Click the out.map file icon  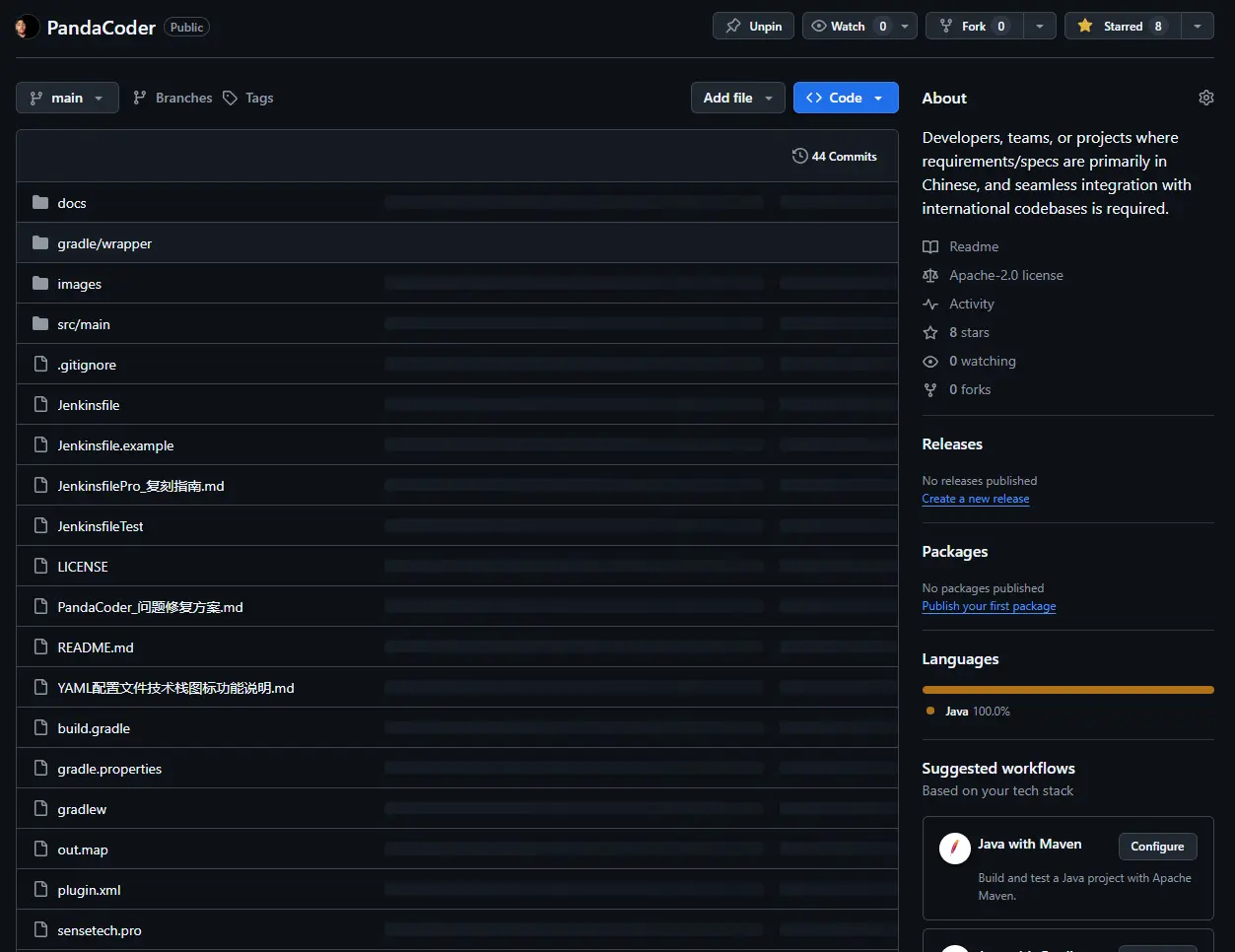pos(40,849)
